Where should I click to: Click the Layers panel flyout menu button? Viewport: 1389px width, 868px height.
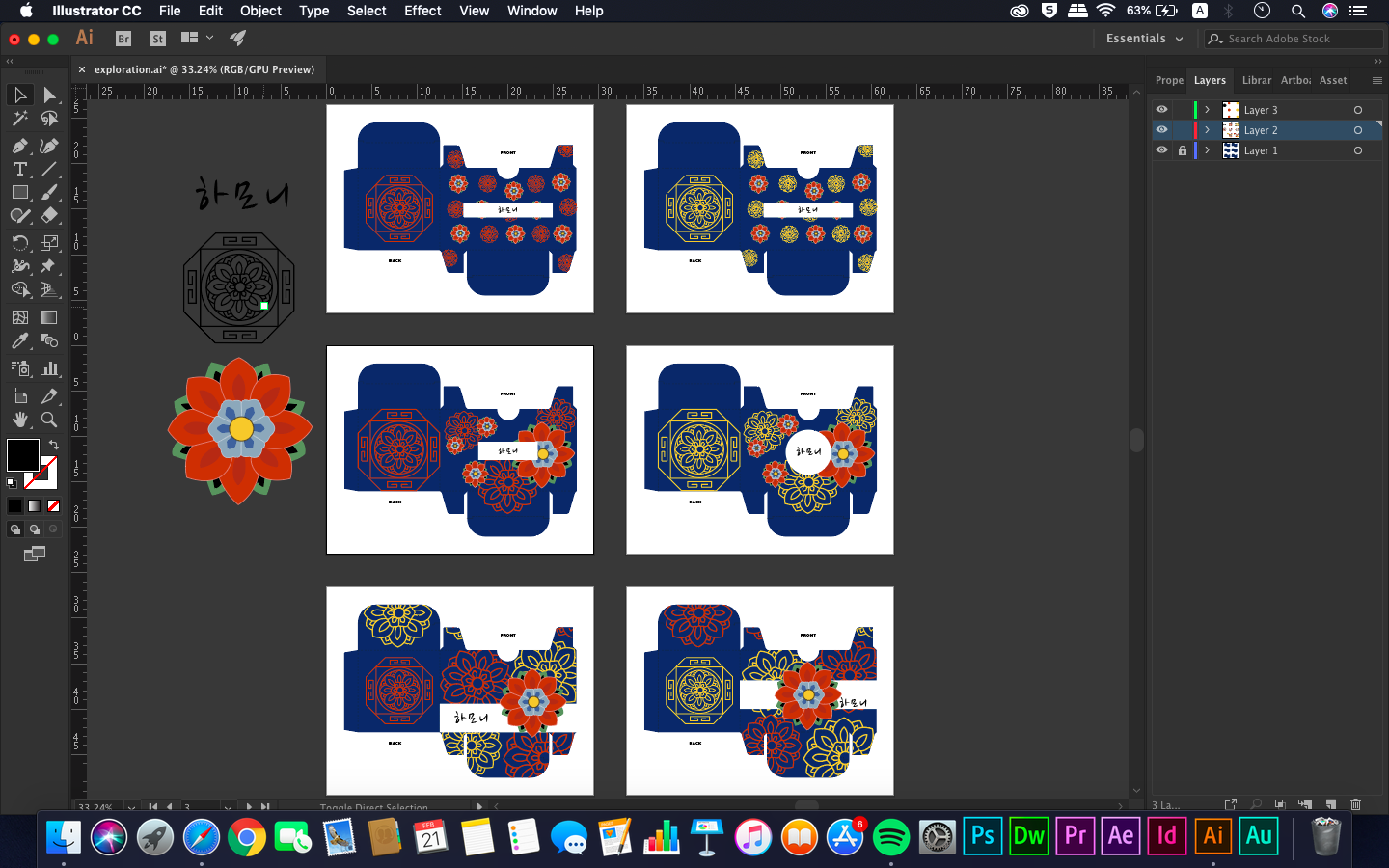(x=1375, y=80)
